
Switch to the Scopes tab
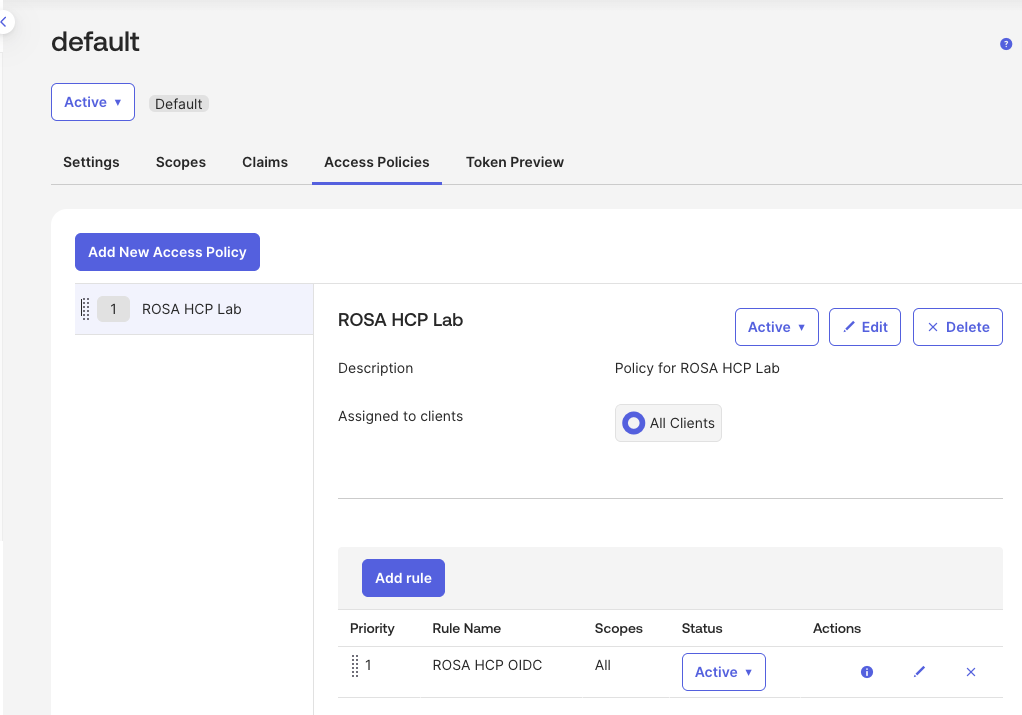pos(181,162)
